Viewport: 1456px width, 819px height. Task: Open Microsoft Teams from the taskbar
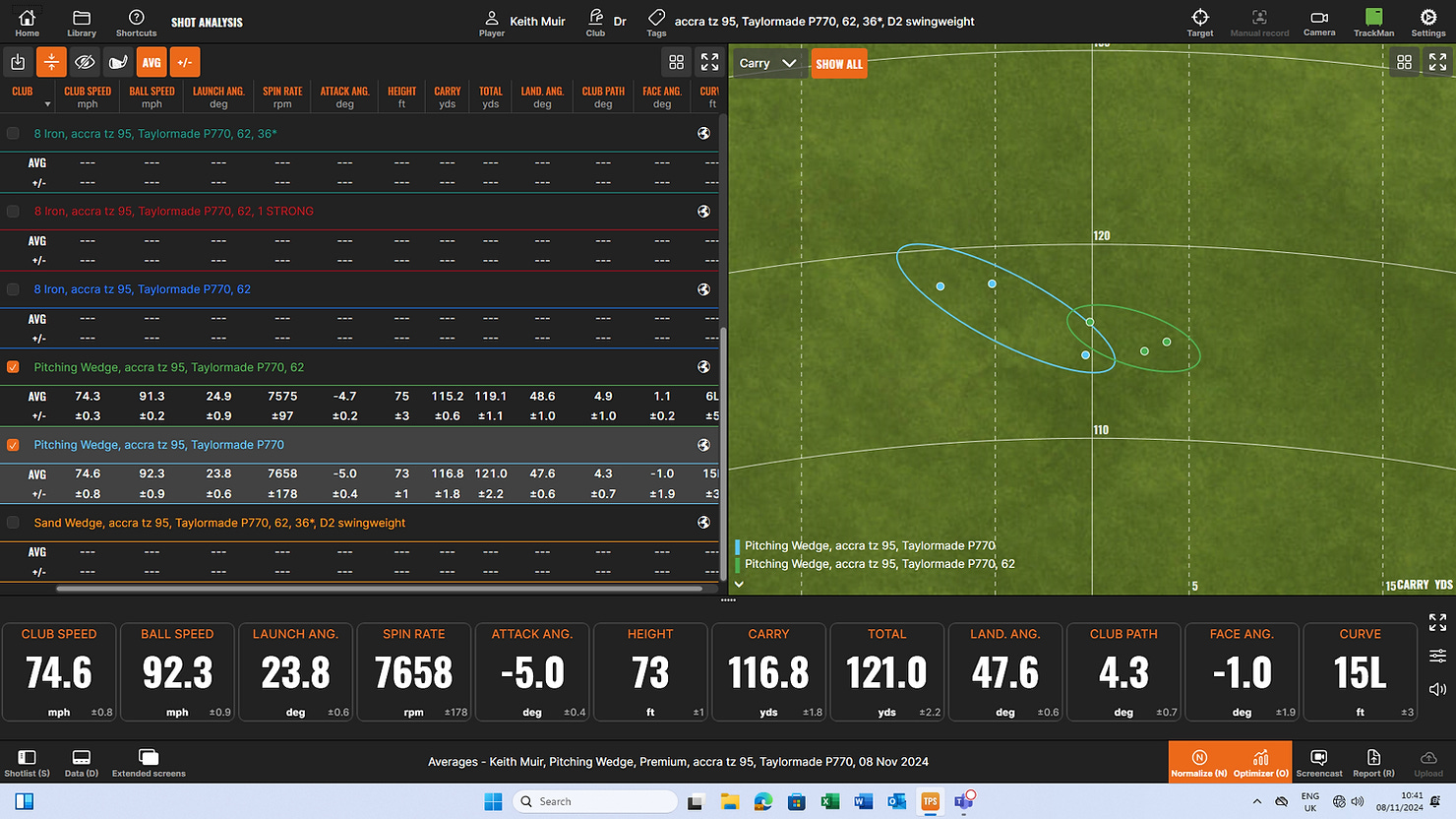click(964, 800)
